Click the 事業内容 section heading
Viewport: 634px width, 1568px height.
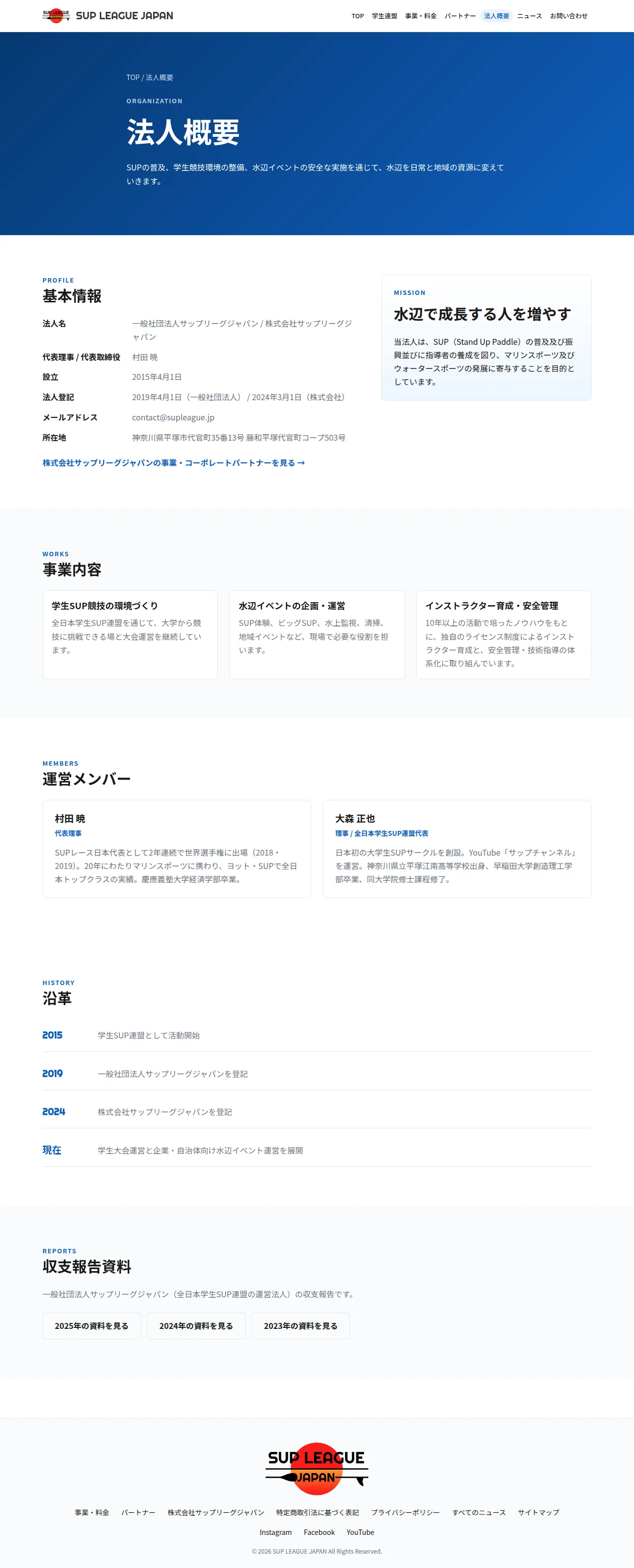tap(72, 570)
